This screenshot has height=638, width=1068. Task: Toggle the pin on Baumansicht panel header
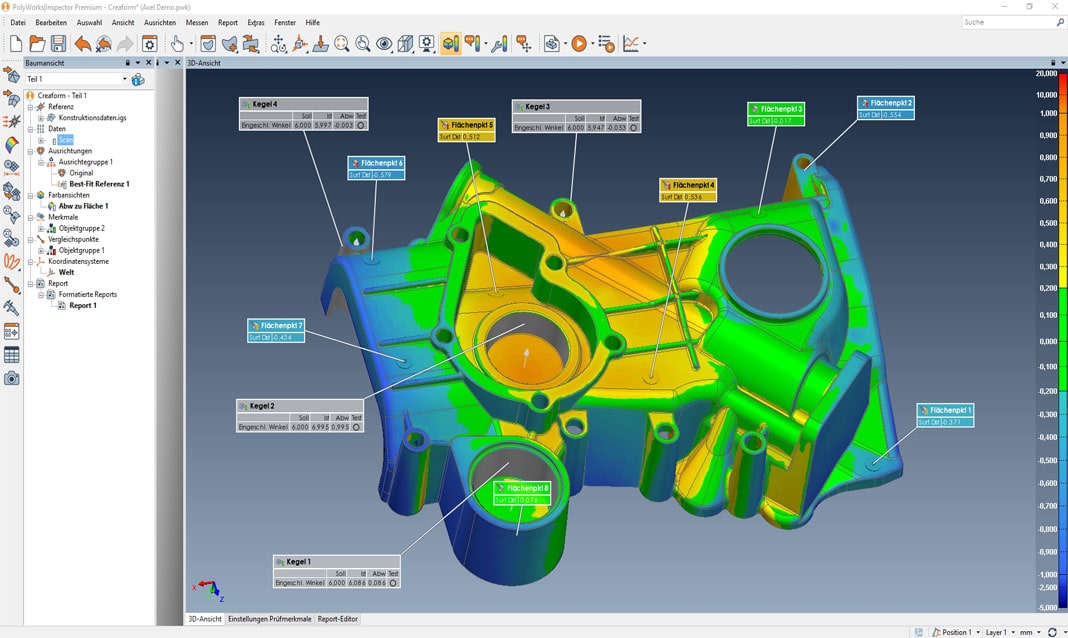click(127, 63)
